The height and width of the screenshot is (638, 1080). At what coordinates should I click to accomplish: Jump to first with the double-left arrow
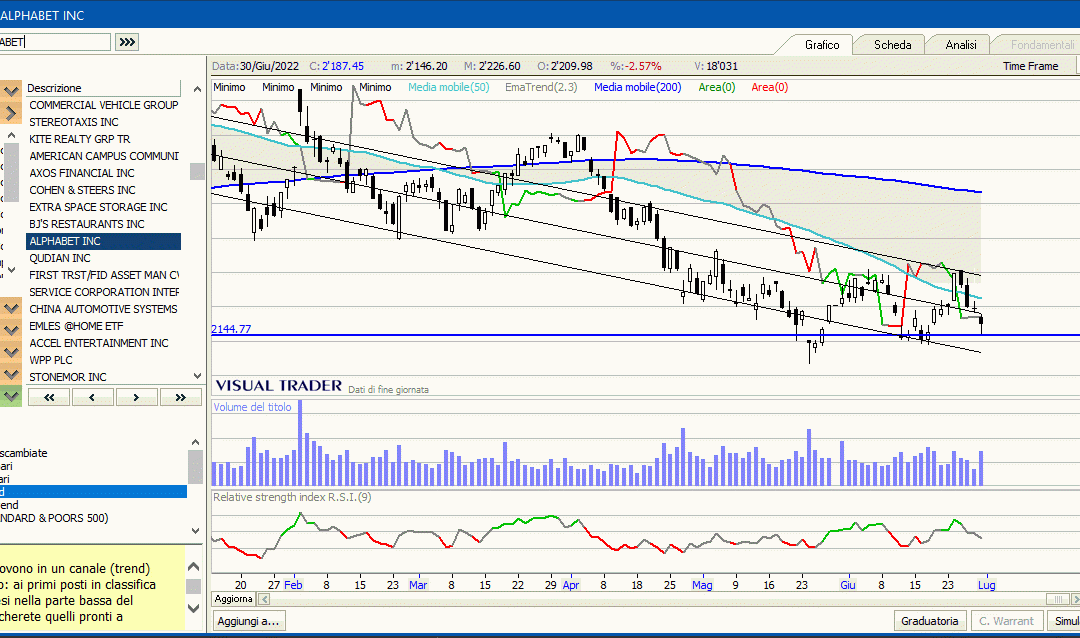pos(49,397)
